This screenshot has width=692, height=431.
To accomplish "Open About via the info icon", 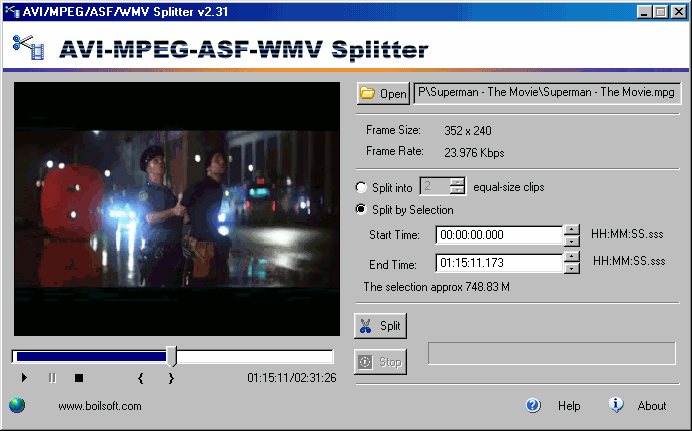I will click(x=616, y=405).
